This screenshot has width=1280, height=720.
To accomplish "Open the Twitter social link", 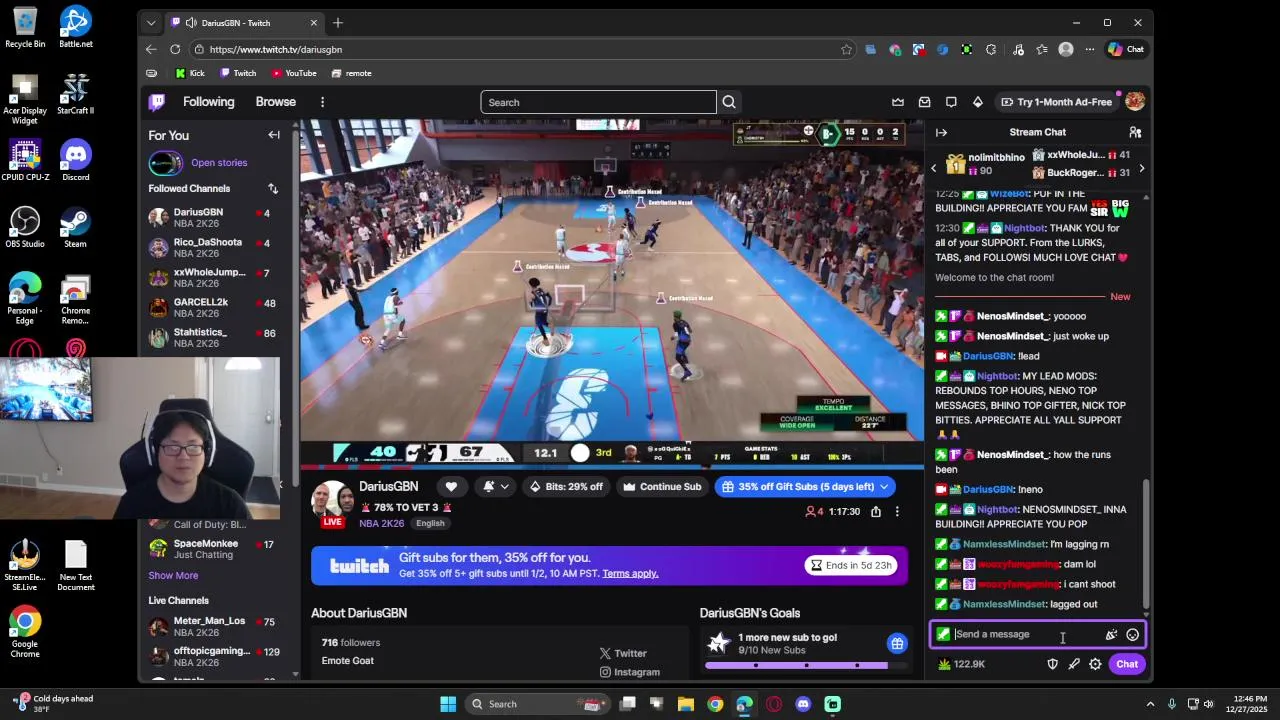I will (x=623, y=653).
